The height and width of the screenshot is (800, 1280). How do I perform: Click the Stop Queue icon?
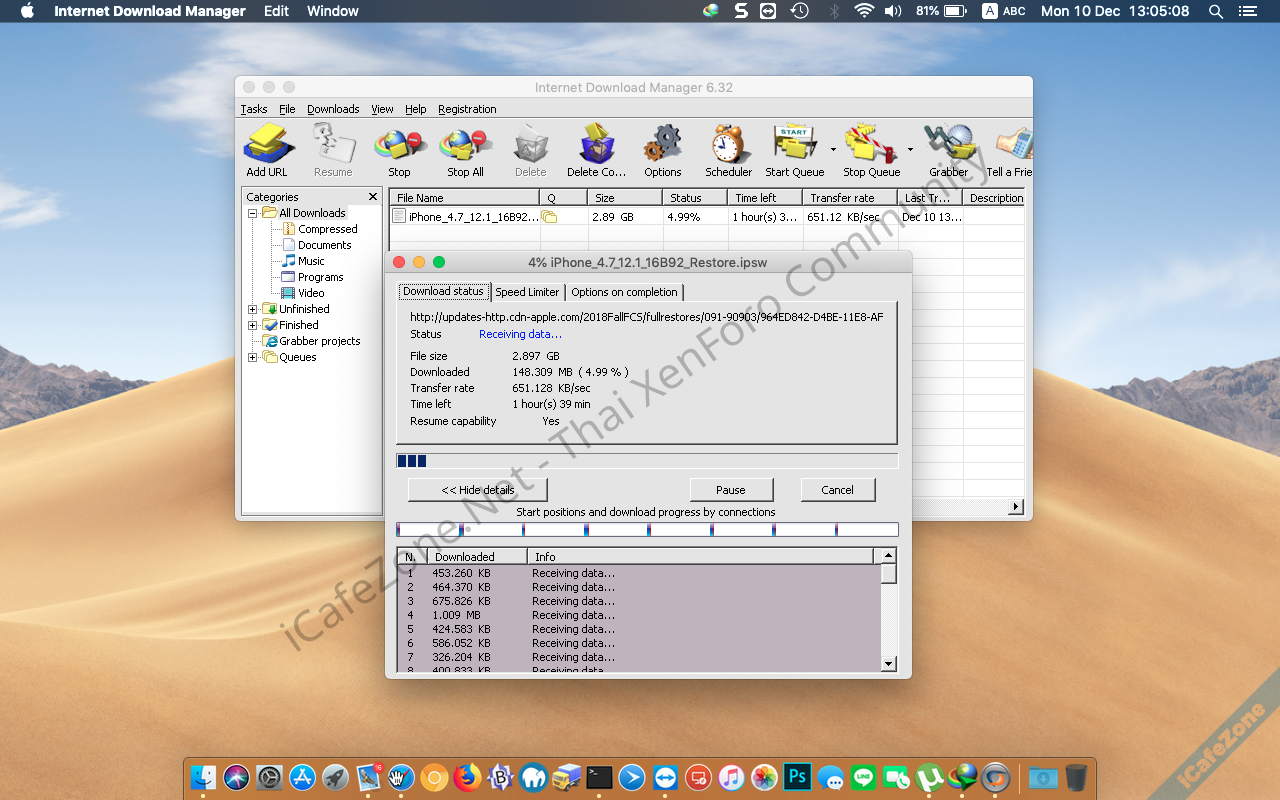[870, 150]
